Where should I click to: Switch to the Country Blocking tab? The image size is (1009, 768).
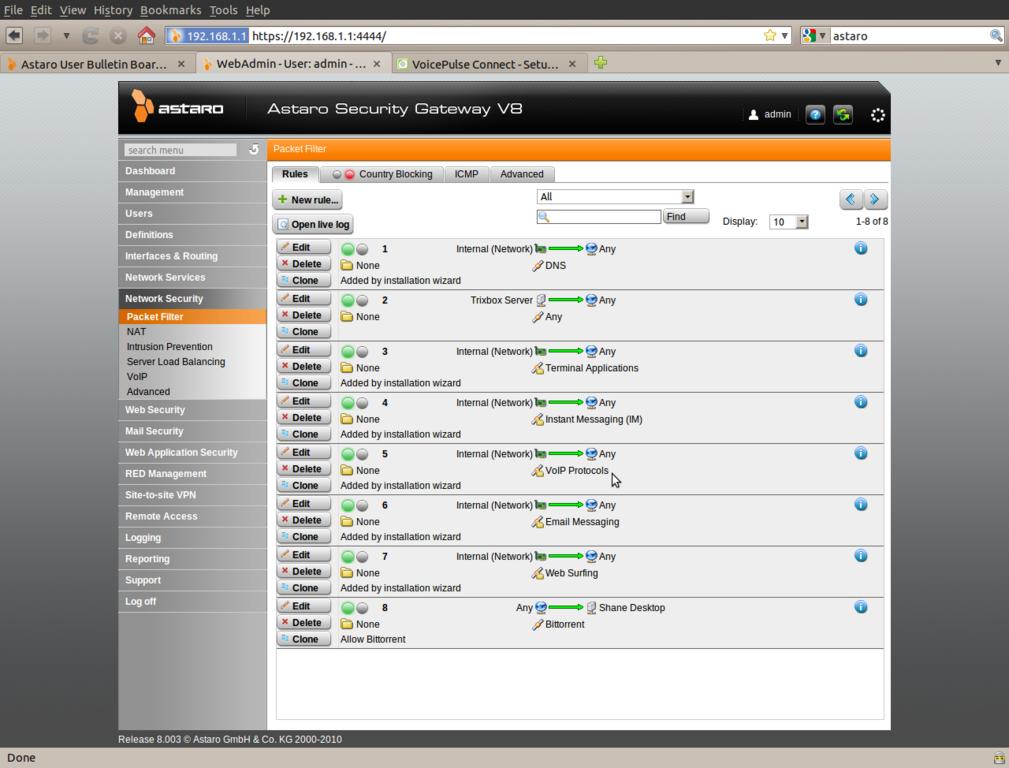click(382, 174)
